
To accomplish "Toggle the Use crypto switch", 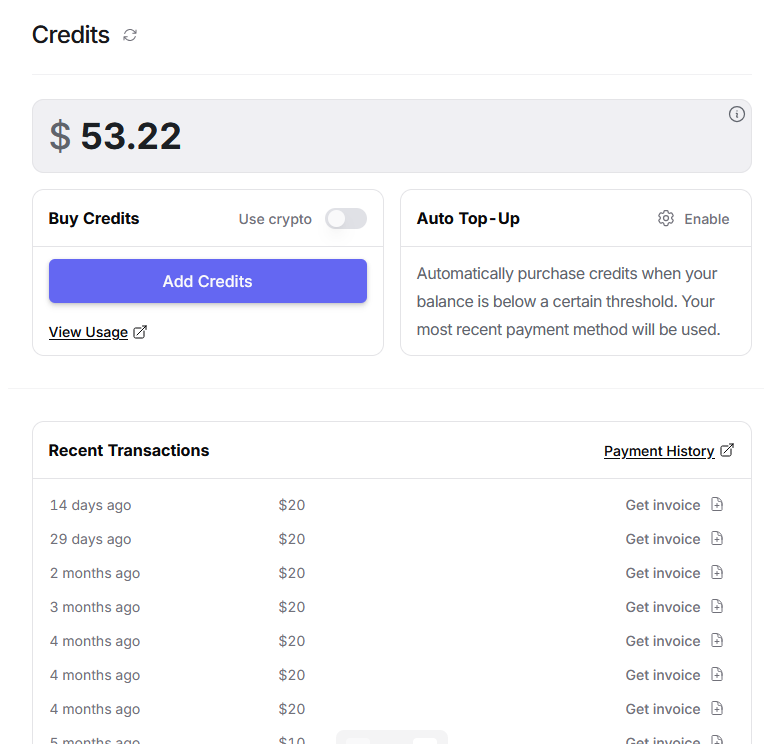I will (x=346, y=219).
